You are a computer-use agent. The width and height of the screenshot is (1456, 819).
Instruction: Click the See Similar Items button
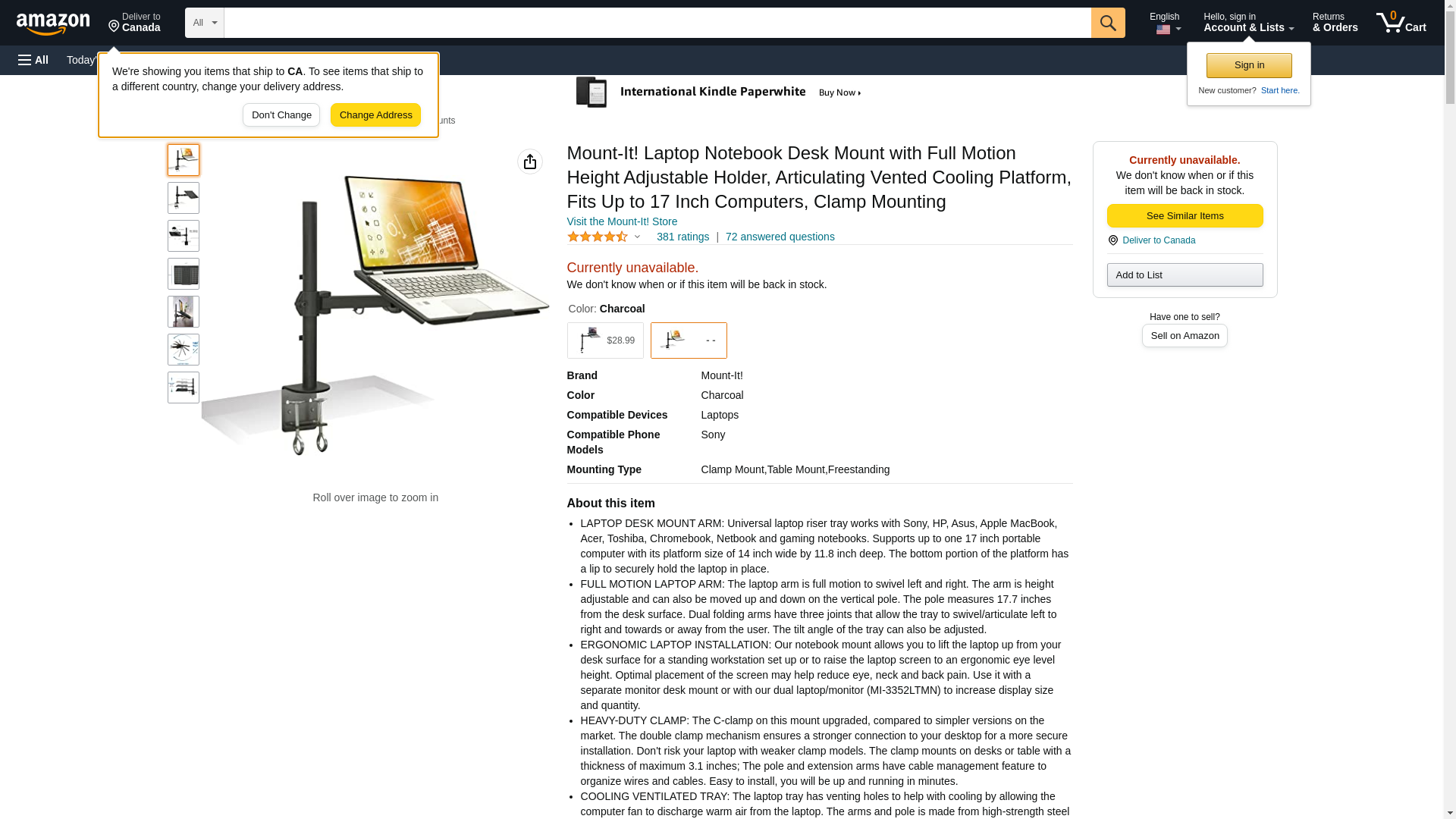(1185, 216)
